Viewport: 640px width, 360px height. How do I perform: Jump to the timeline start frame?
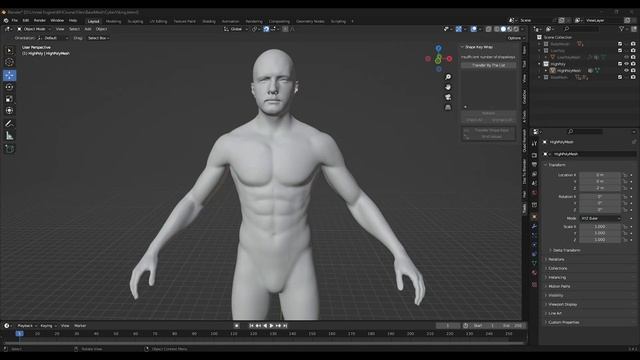pyautogui.click(x=251, y=326)
